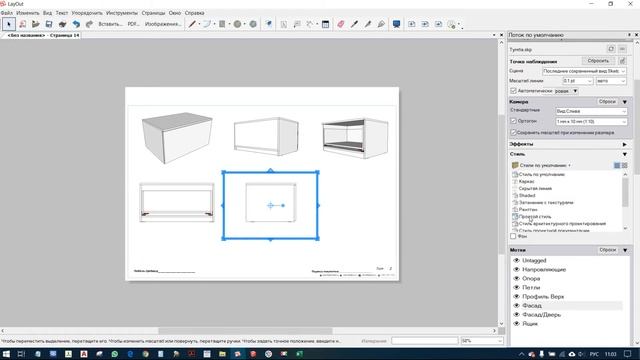Viewport: 640px width, 360px height.
Task: Redo with the gray arrow icon
Action: [89, 24]
